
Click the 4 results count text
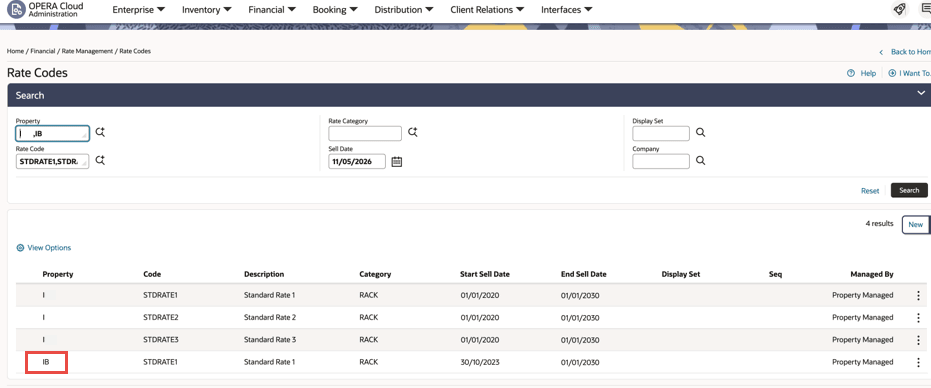[879, 224]
